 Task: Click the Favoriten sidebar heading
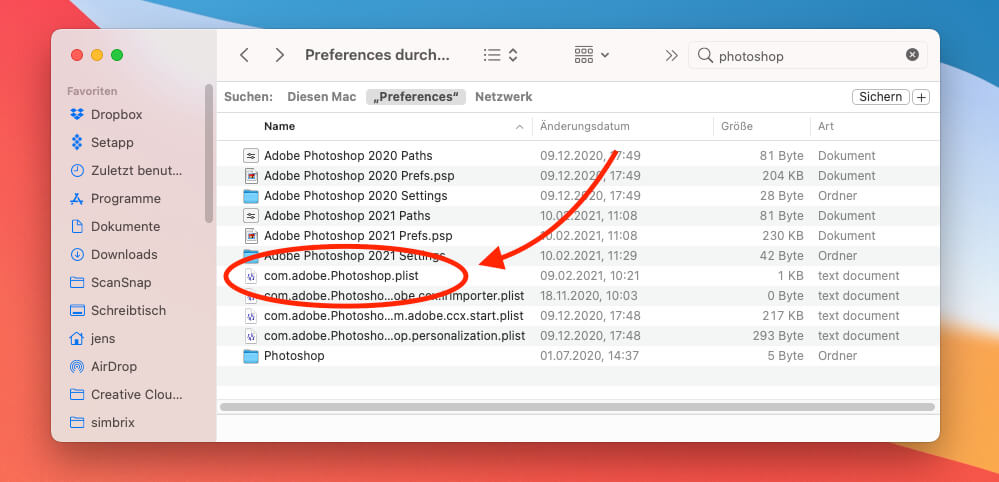coord(92,91)
